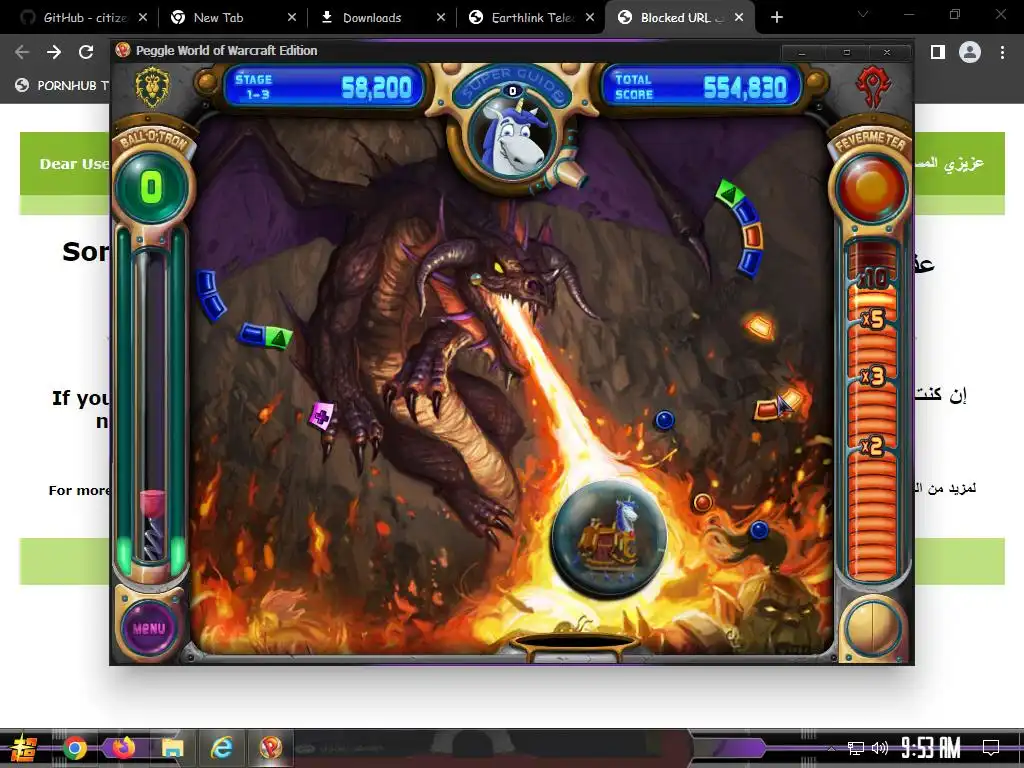Click the Stage 1-3 score panel
Viewport: 1024px width, 768px height.
click(323, 86)
